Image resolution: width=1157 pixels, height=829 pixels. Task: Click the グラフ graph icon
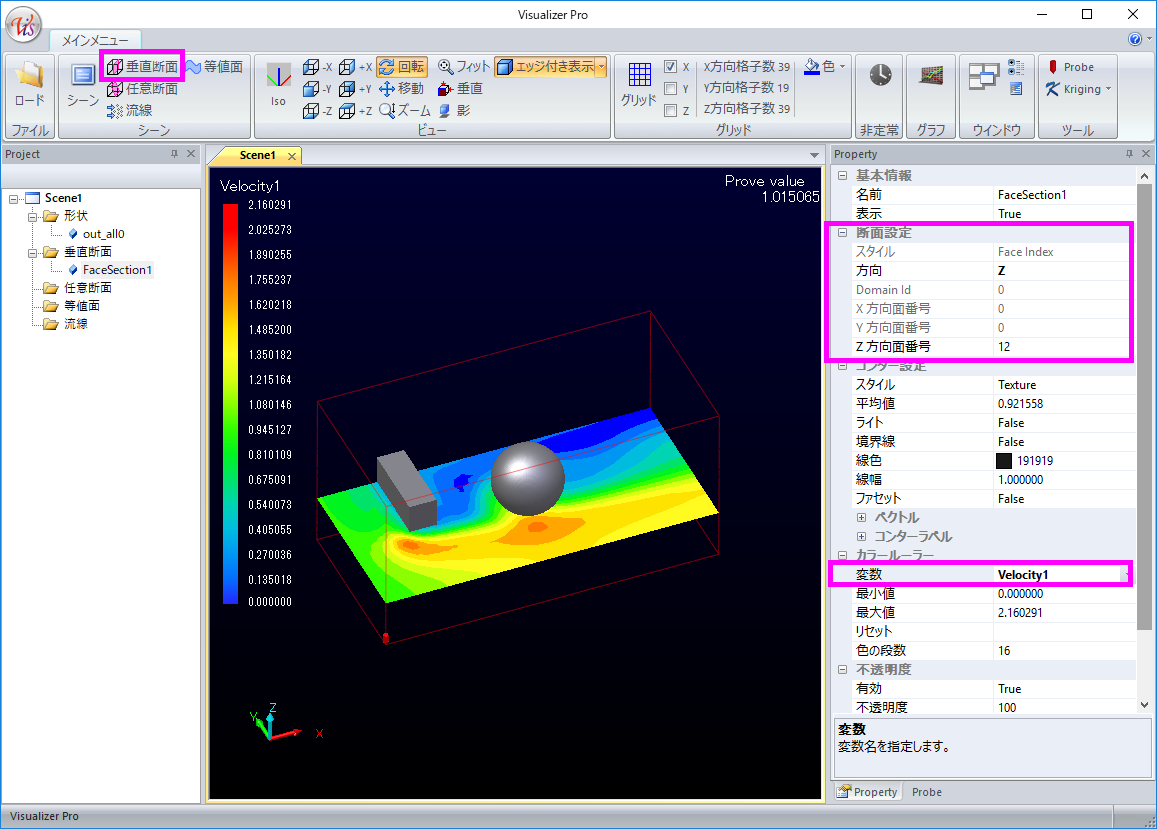tap(931, 76)
